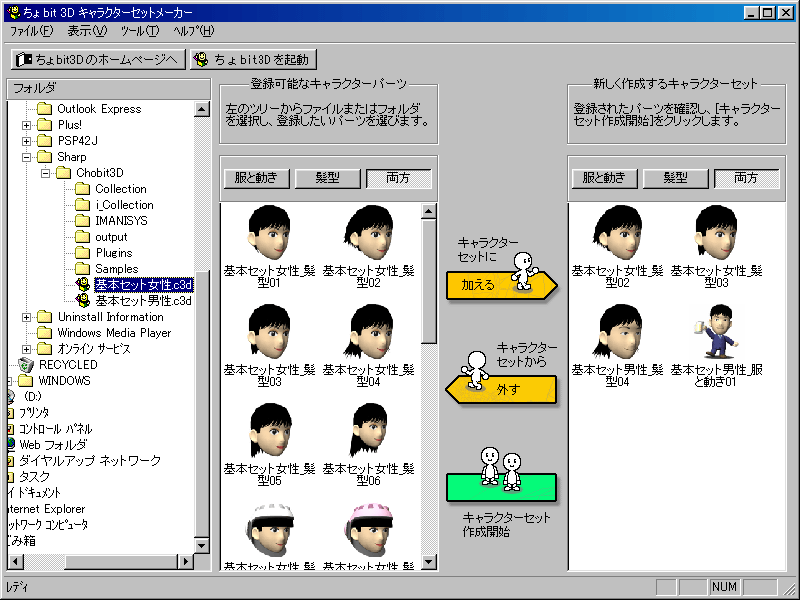Image resolution: width=800 pixels, height=600 pixels.
Task: Click the green キャラクターセット作成開始 icon
Action: (502, 487)
